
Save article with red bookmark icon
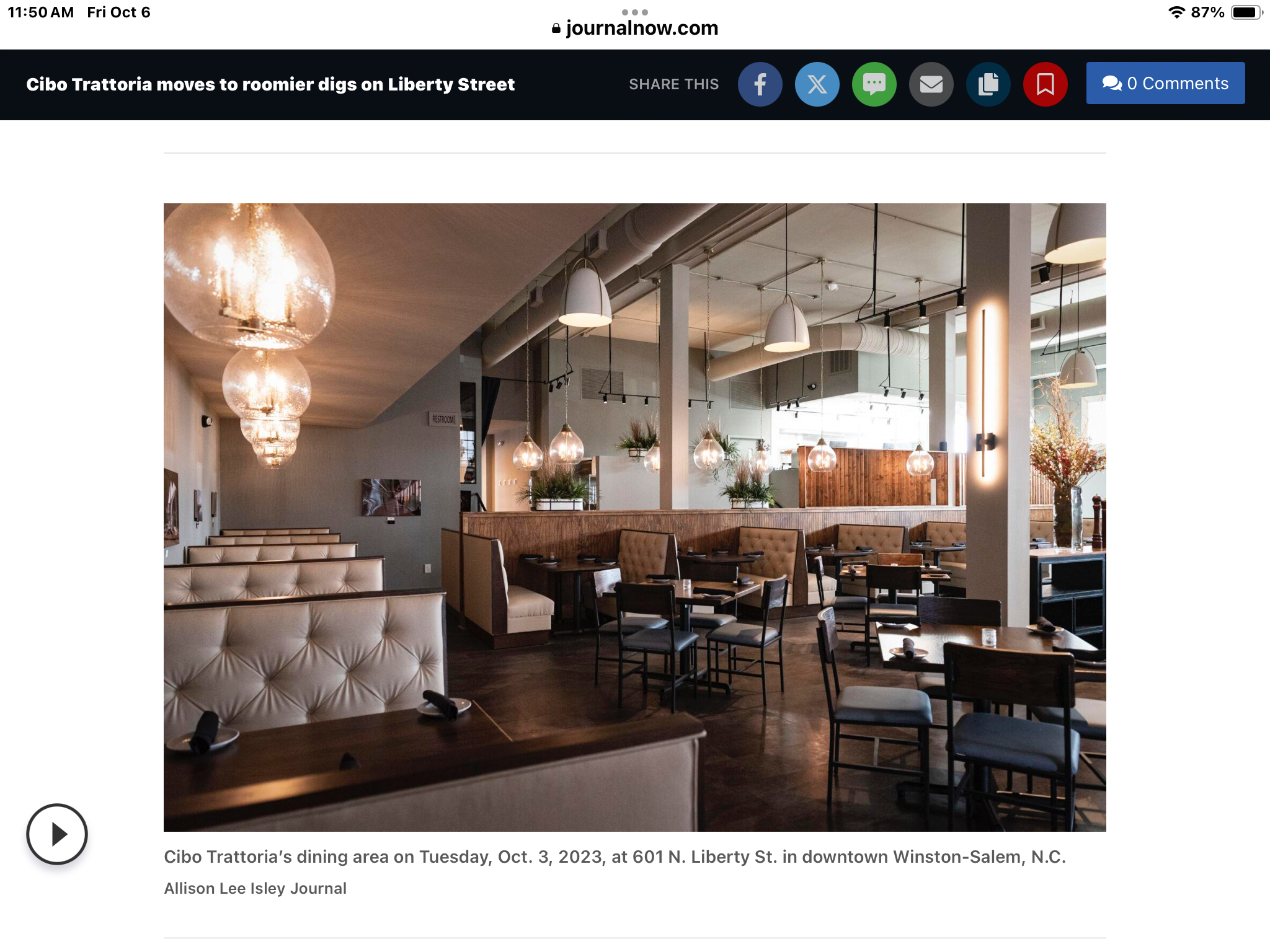coord(1045,84)
